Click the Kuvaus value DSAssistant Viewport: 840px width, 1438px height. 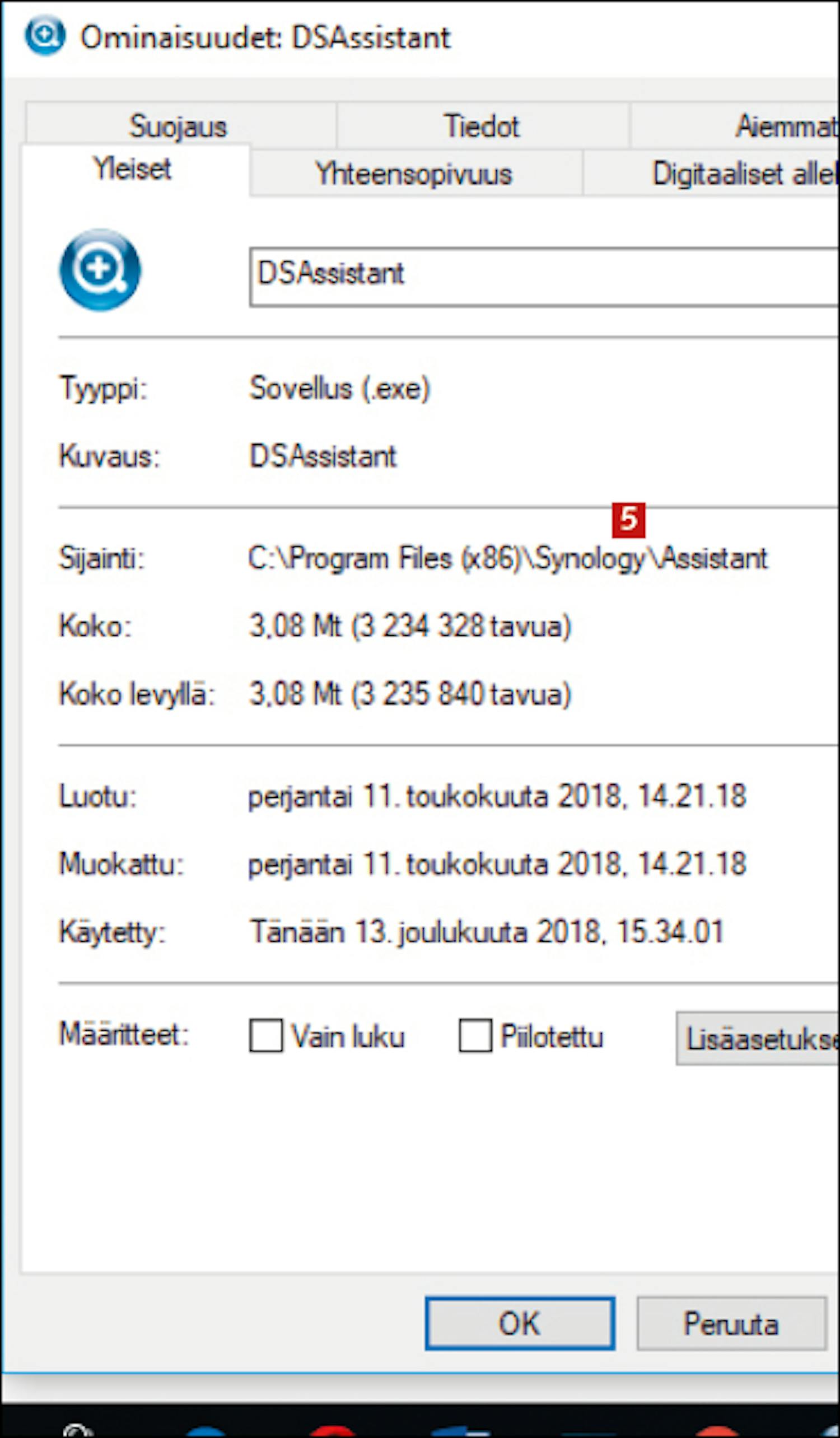point(323,456)
